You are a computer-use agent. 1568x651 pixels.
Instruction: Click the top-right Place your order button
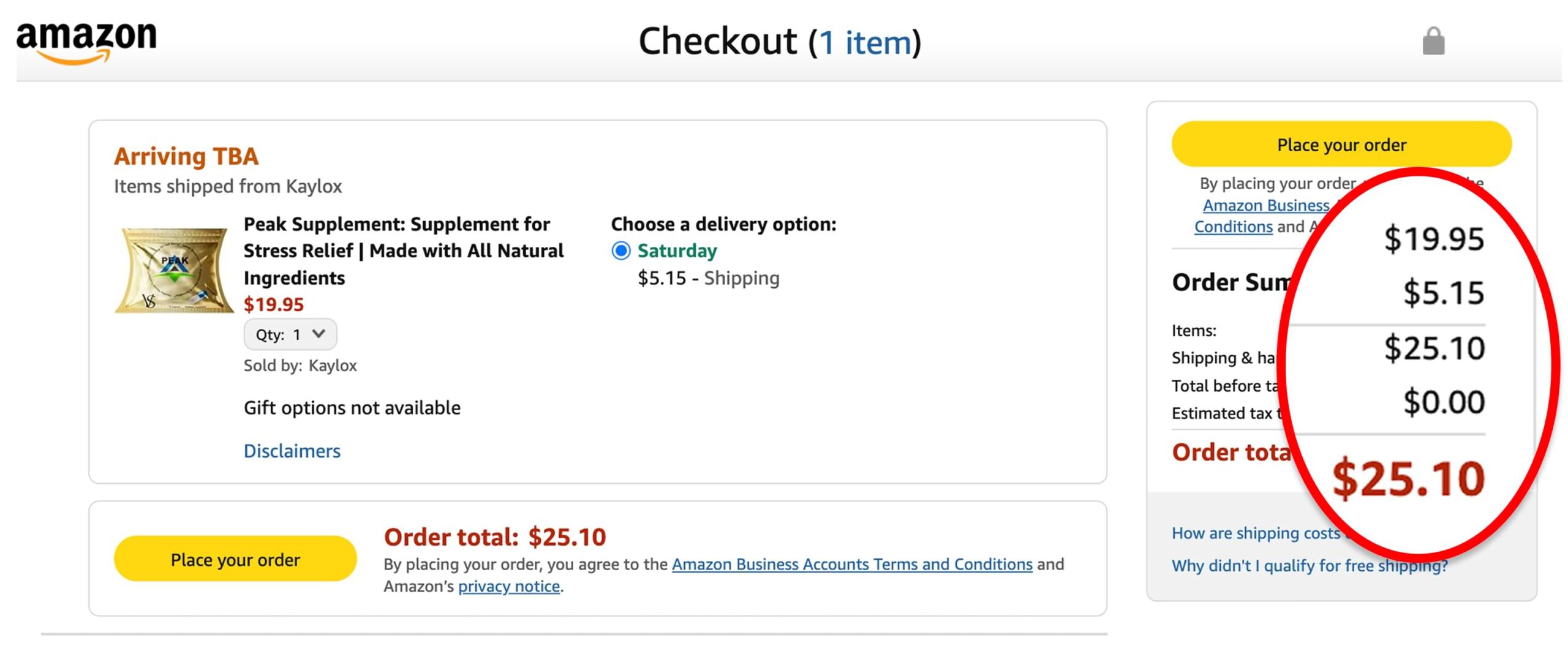tap(1341, 145)
